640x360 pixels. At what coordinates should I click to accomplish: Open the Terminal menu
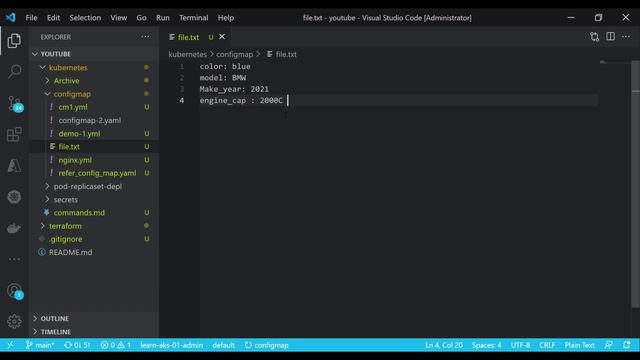[193, 18]
